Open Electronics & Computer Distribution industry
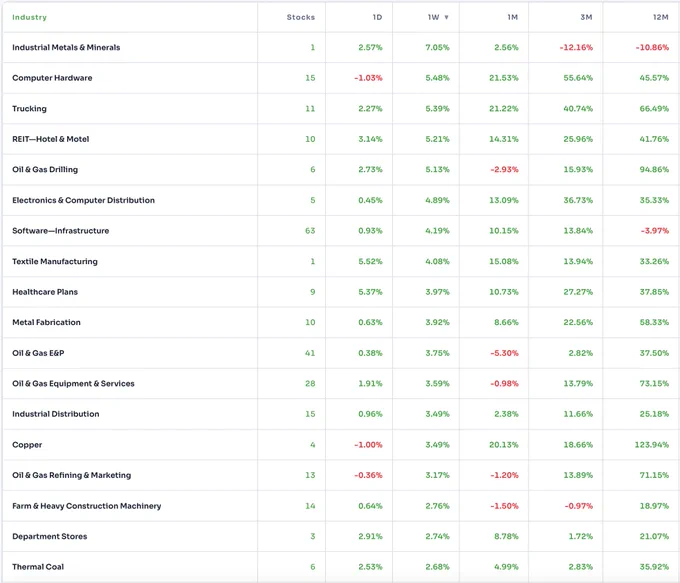This screenshot has height=583, width=680. click(x=83, y=200)
